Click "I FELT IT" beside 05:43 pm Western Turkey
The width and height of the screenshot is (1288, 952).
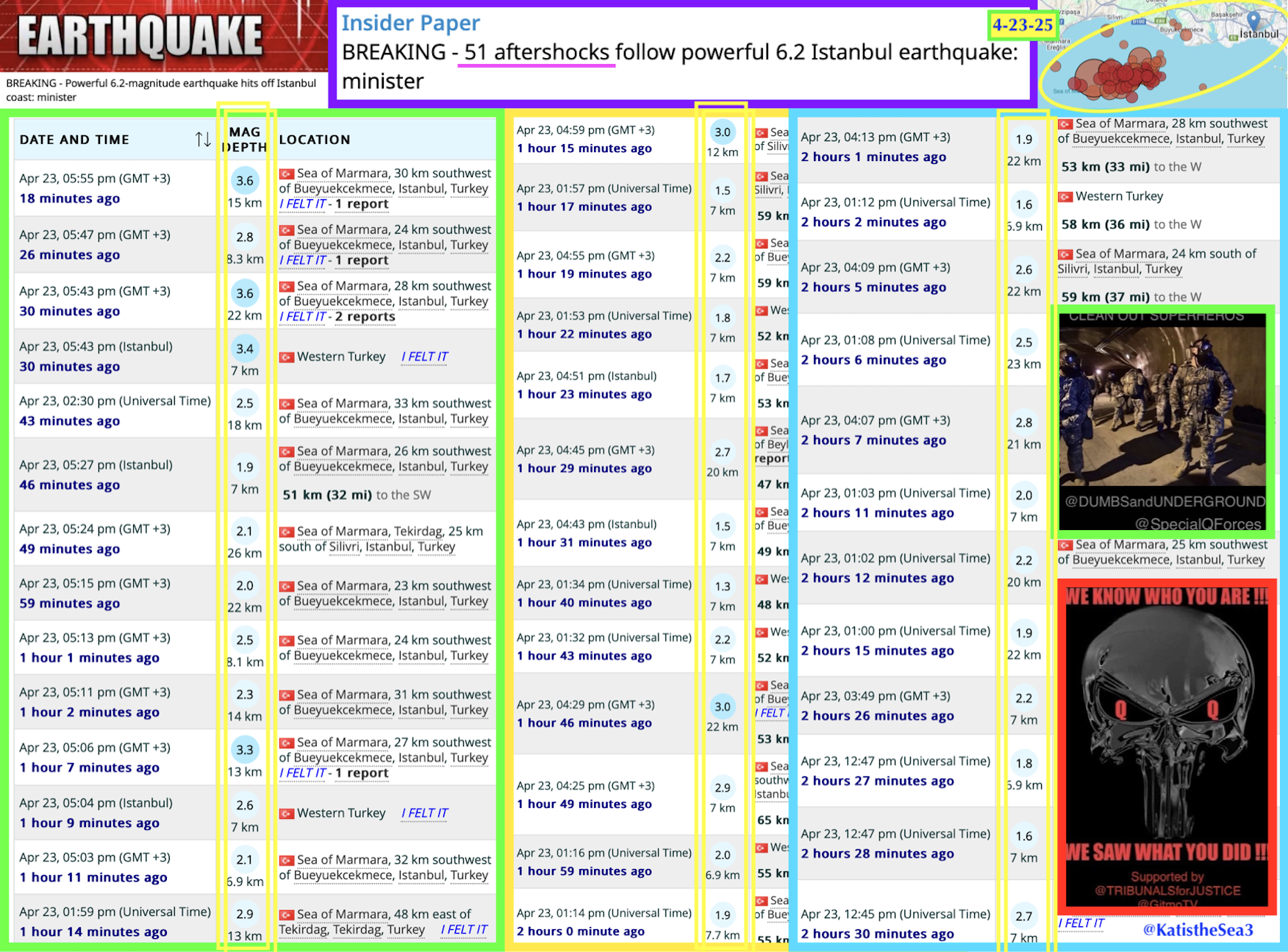tap(424, 357)
